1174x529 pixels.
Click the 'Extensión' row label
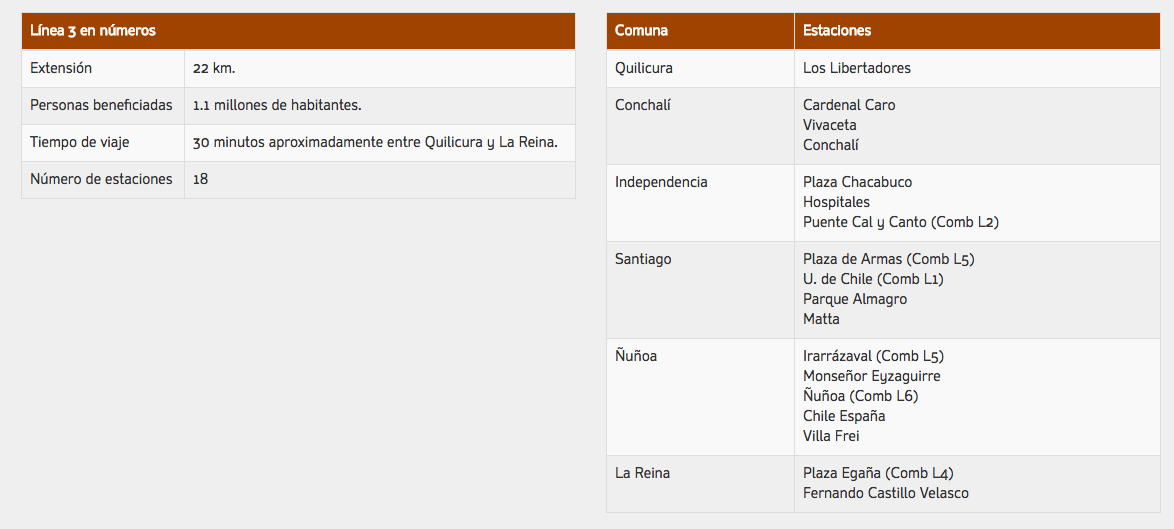pyautogui.click(x=61, y=68)
